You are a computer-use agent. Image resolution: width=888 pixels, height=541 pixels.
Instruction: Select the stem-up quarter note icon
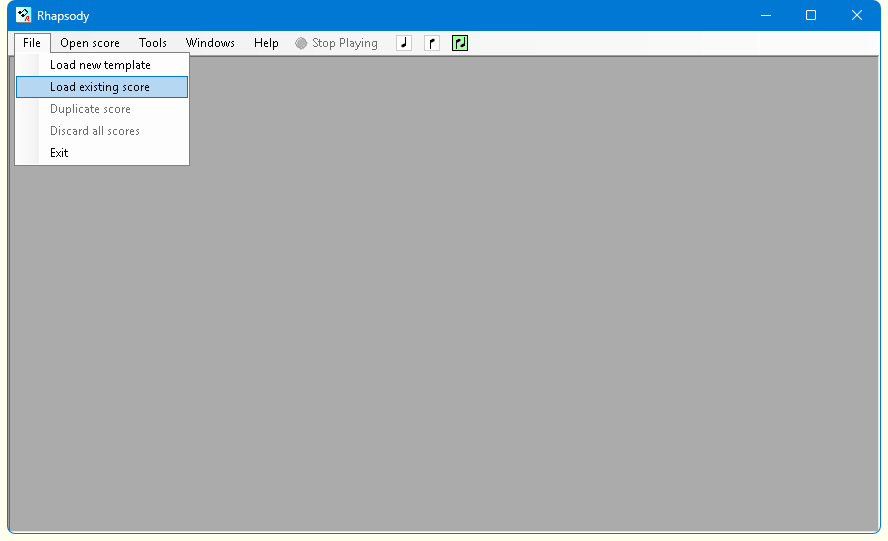click(404, 43)
